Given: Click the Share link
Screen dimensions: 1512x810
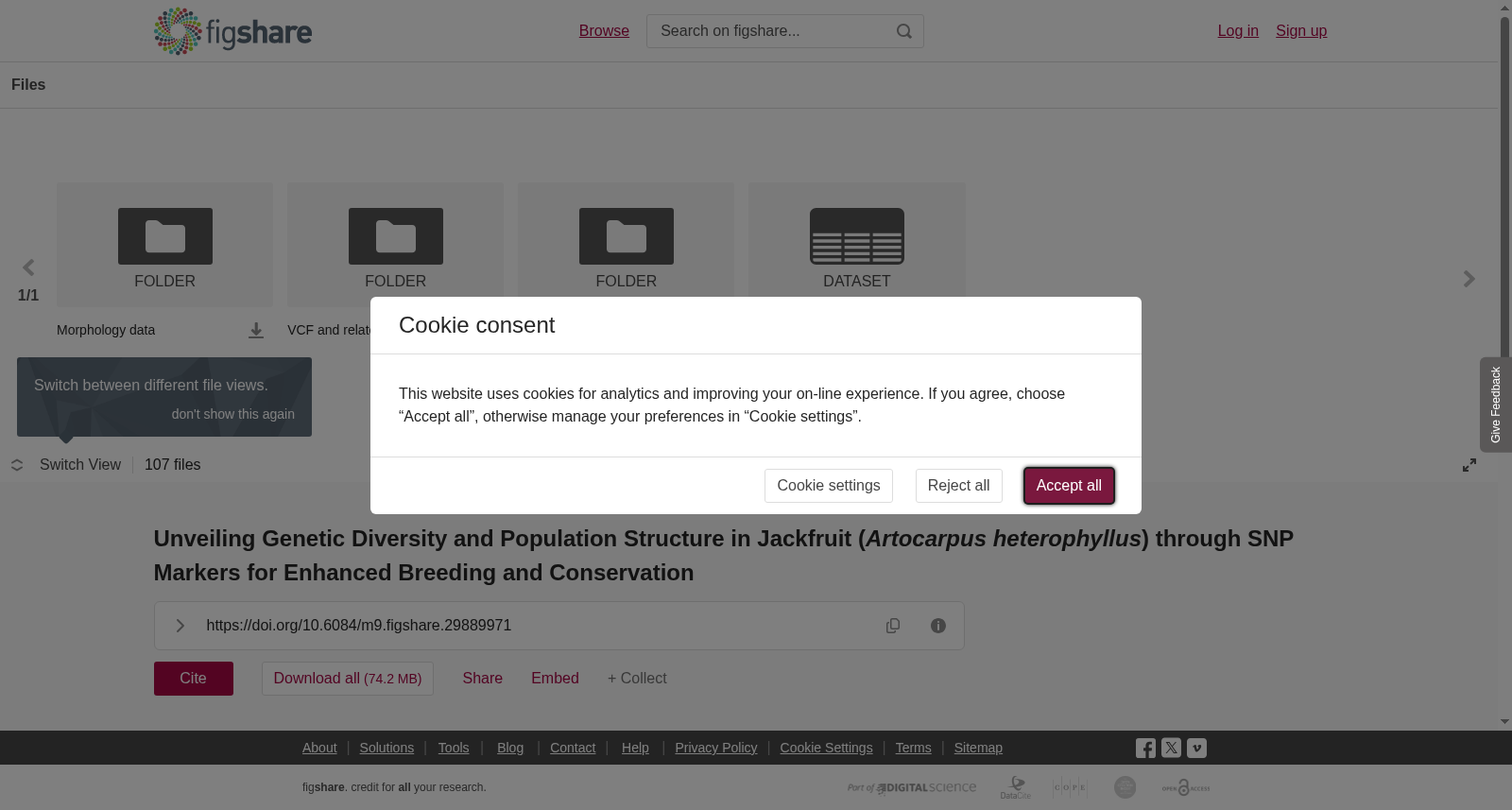Looking at the screenshot, I should [x=483, y=679].
